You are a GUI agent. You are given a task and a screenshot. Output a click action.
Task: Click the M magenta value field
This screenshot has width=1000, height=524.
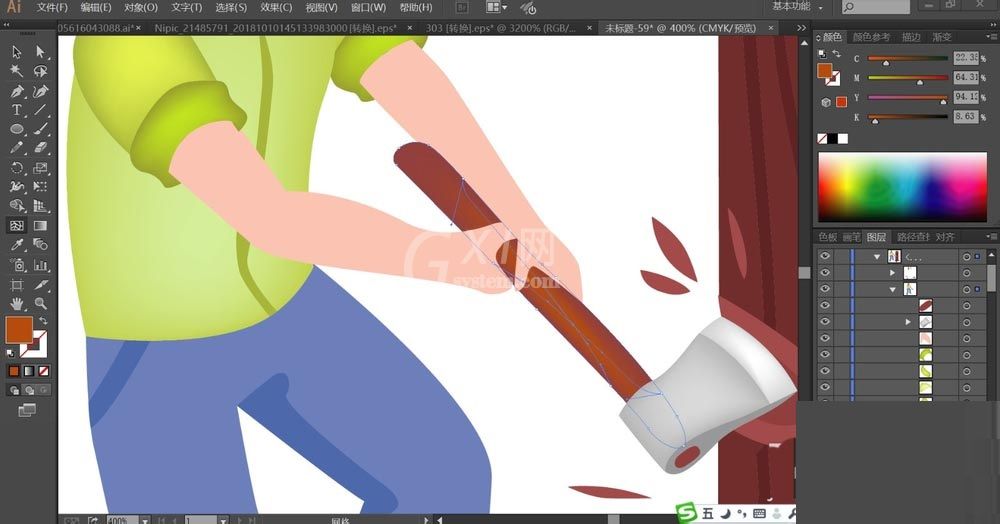pyautogui.click(x=966, y=77)
